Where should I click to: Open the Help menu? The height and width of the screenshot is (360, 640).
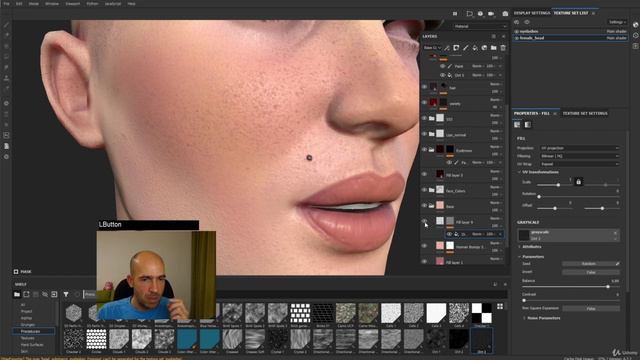(x=131, y=4)
